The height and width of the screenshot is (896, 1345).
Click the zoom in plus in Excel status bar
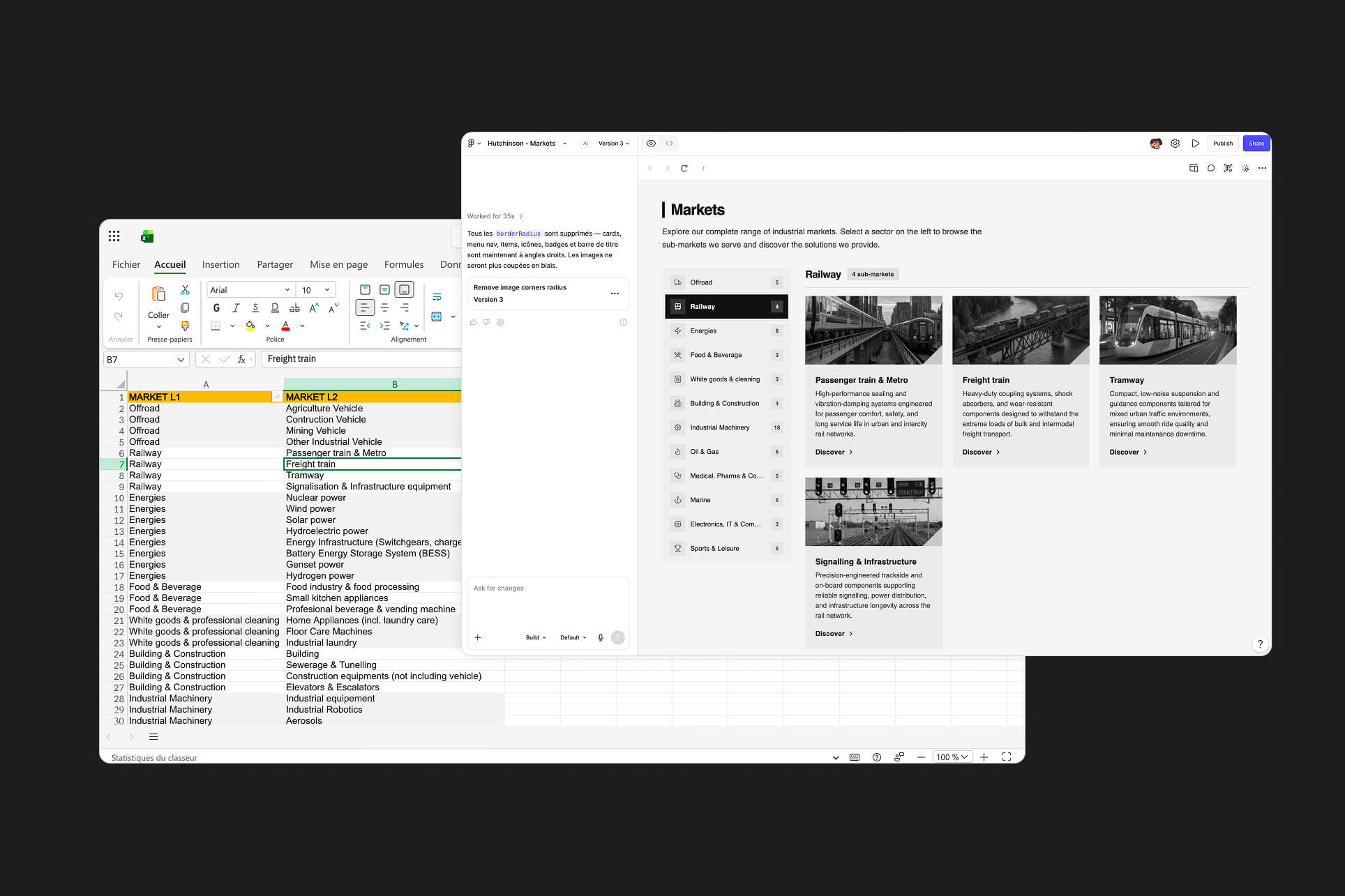coord(984,757)
